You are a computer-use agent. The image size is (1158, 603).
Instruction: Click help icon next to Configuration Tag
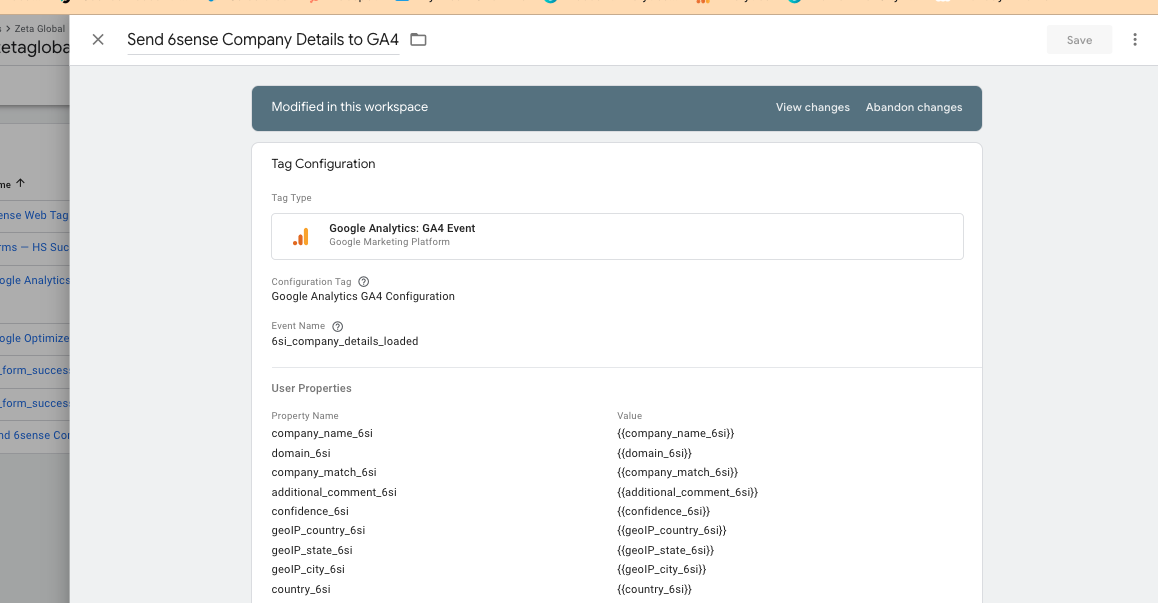pyautogui.click(x=363, y=282)
